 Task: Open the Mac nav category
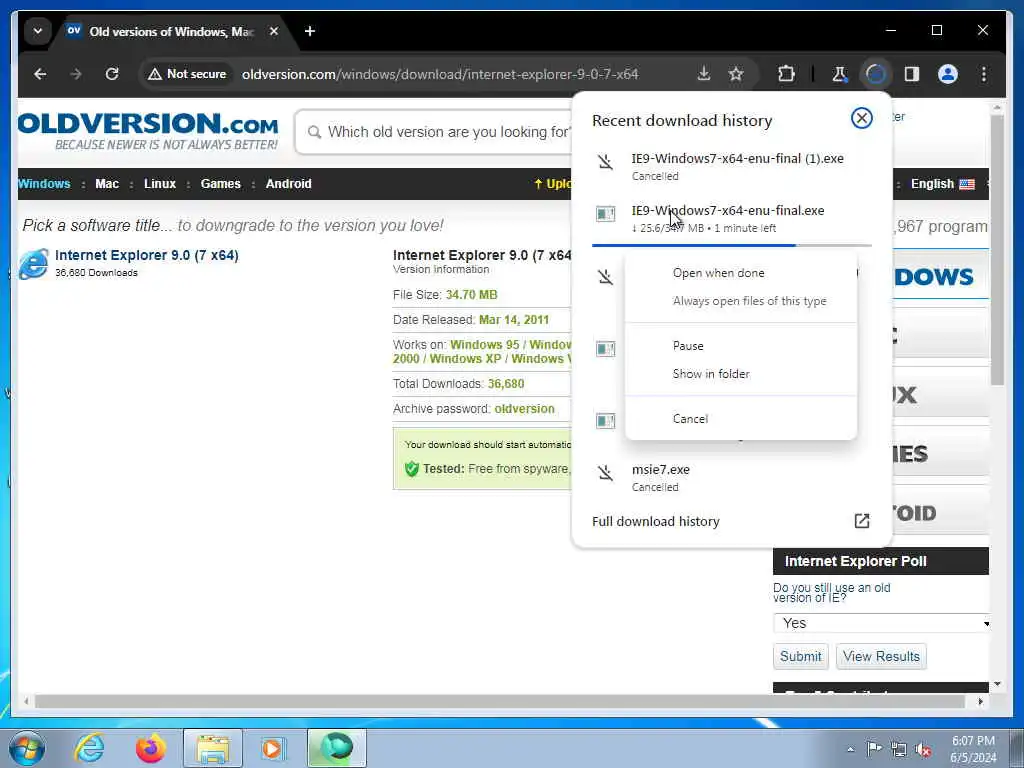click(107, 184)
